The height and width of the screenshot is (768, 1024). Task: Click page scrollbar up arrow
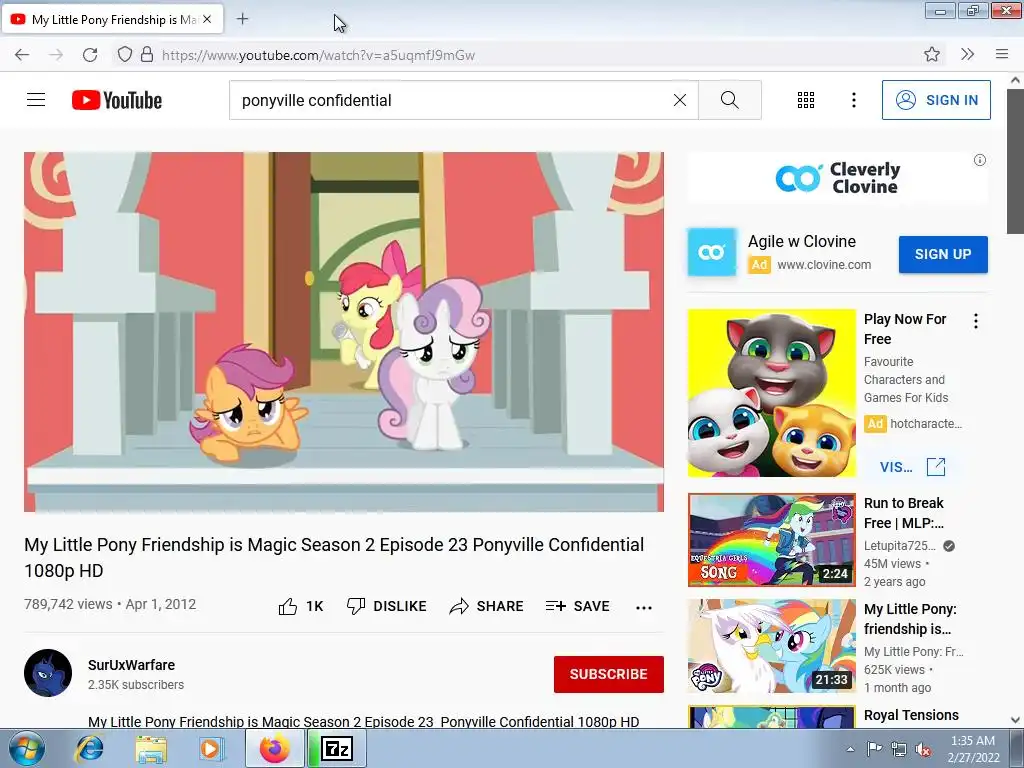point(1015,80)
